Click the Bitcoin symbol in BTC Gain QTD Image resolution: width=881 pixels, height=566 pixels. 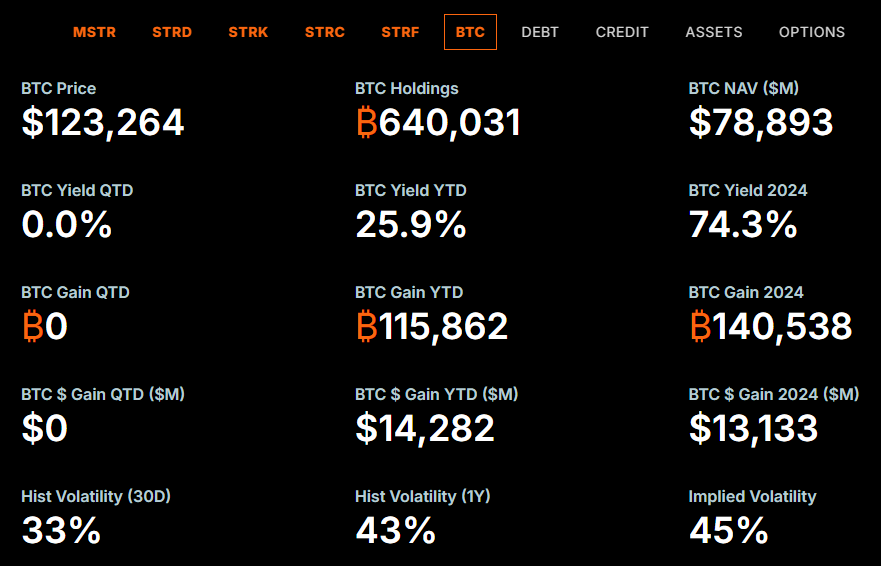(x=32, y=327)
